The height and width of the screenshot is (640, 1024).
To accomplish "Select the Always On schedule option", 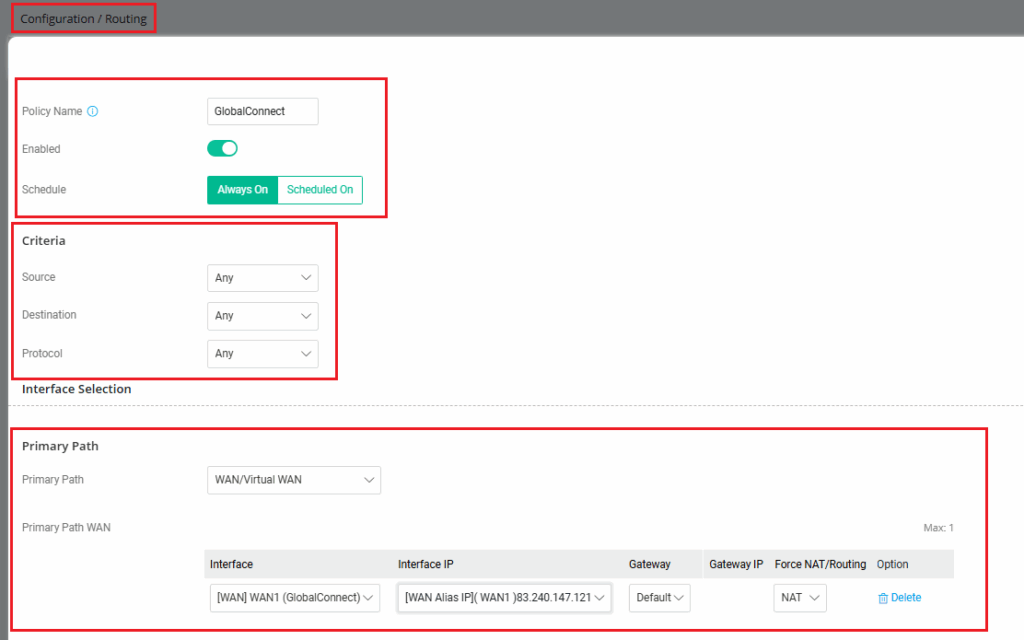I will pyautogui.click(x=242, y=190).
